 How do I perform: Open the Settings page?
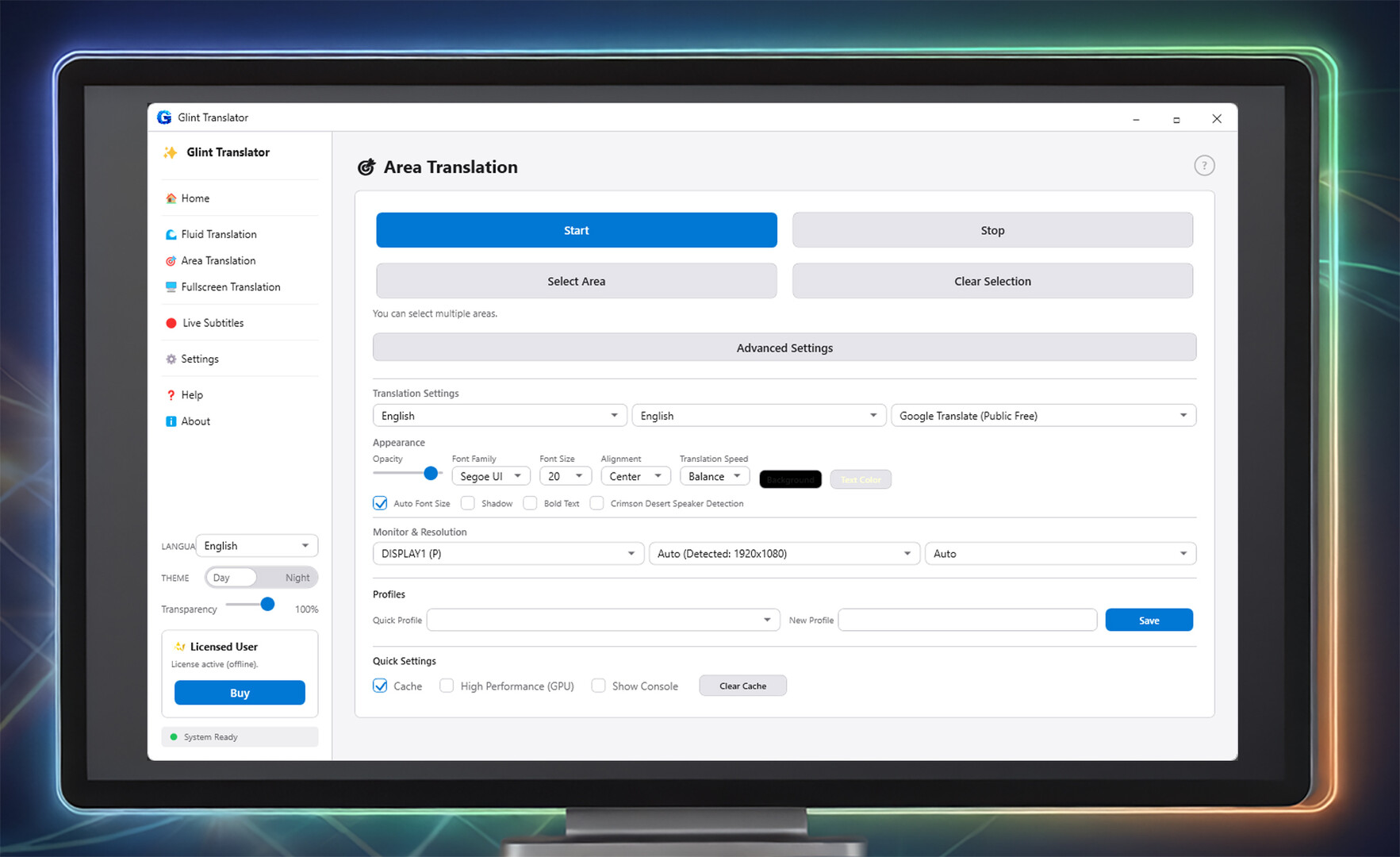(x=200, y=359)
